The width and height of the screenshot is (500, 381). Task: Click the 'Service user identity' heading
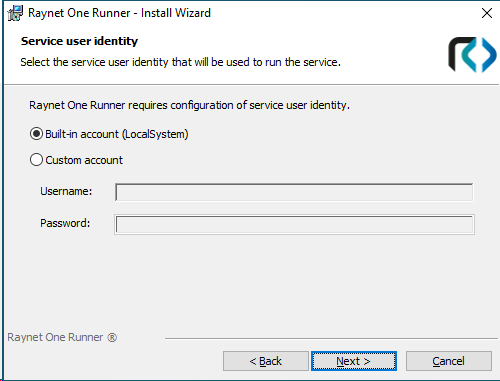click(79, 41)
